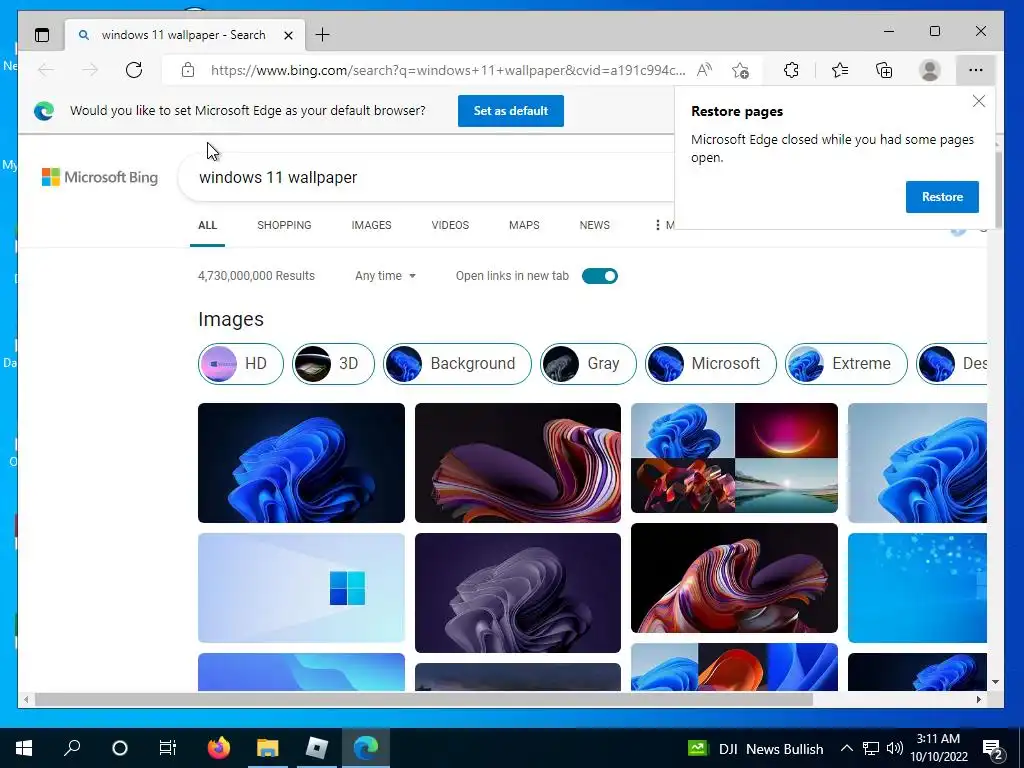
Task: Open the tab actions menu icon
Action: [42, 35]
